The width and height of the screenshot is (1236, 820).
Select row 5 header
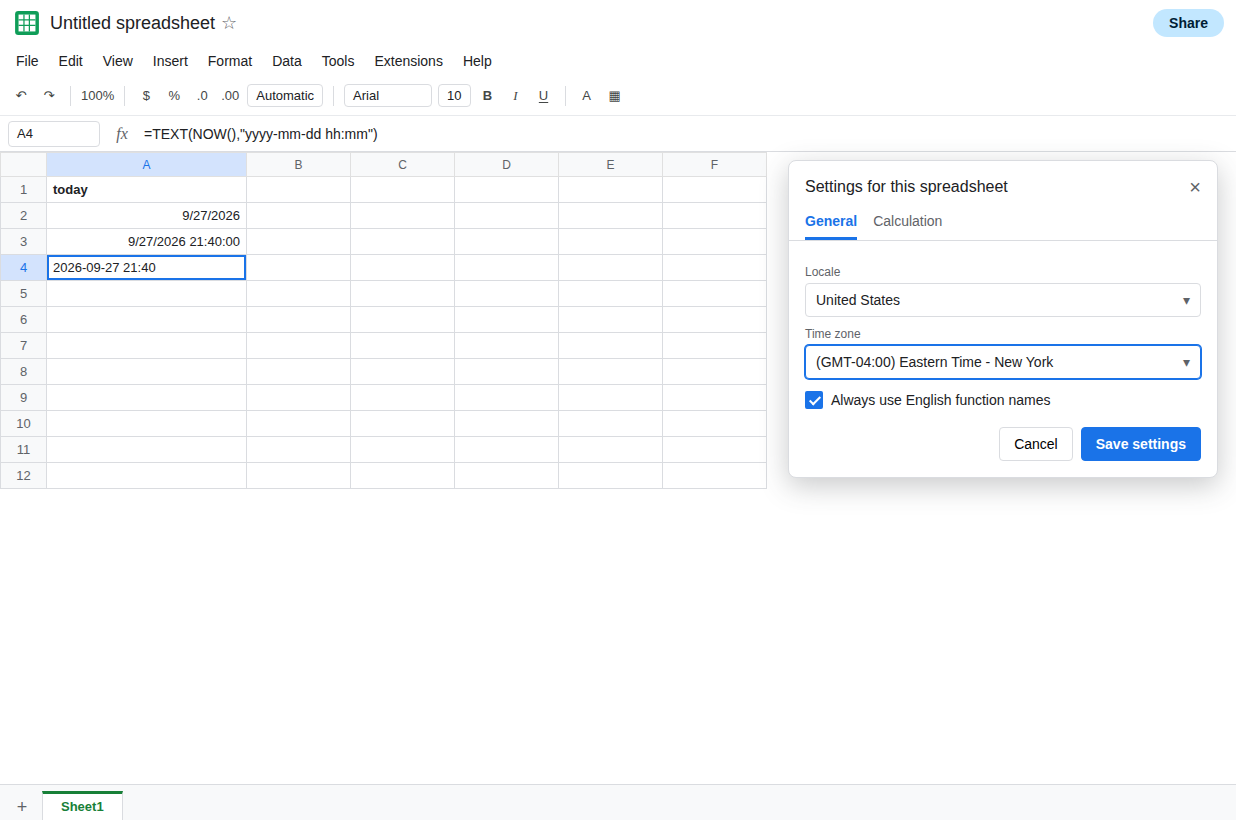[23, 294]
